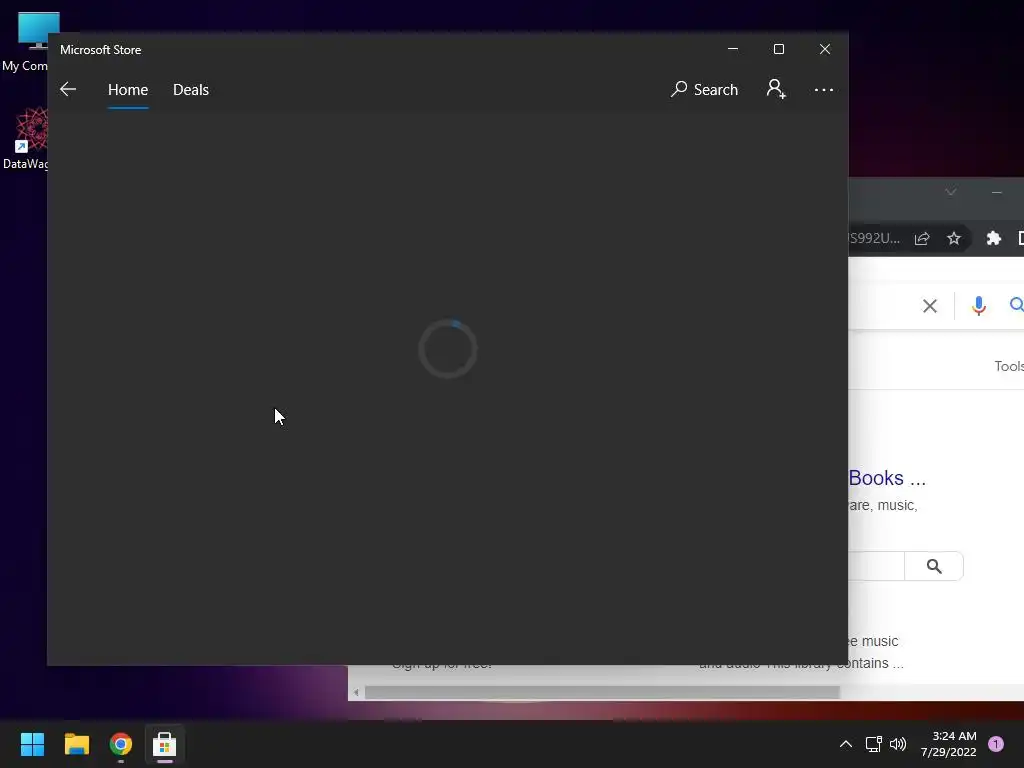Open the See more ellipsis menu
The height and width of the screenshot is (768, 1024).
824,89
